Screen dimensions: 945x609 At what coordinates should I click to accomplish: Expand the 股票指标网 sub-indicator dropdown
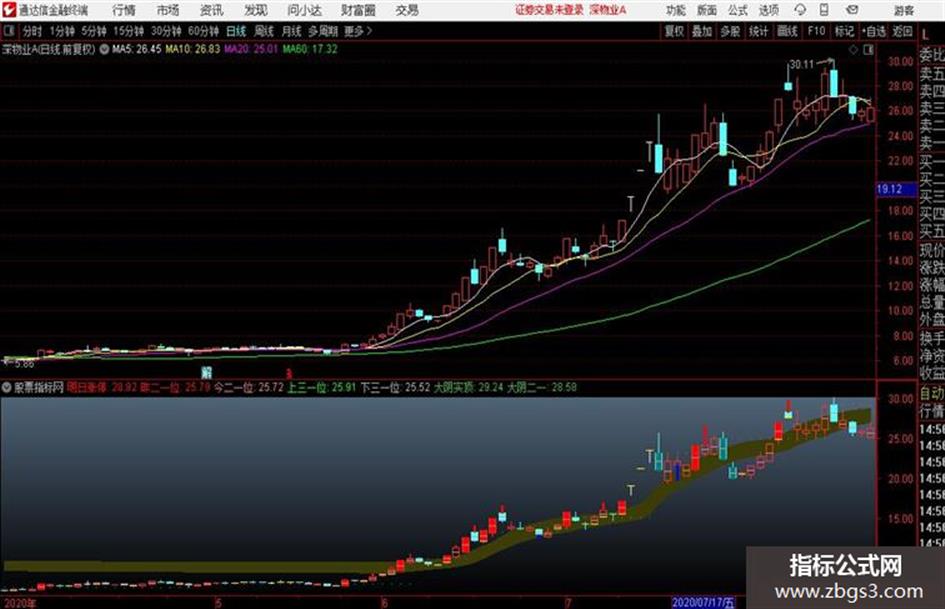pos(7,387)
